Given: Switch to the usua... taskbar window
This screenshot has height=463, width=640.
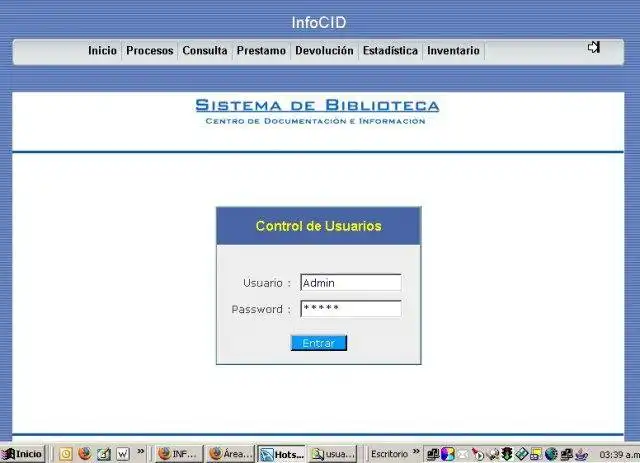Looking at the screenshot, I should click(333, 454).
